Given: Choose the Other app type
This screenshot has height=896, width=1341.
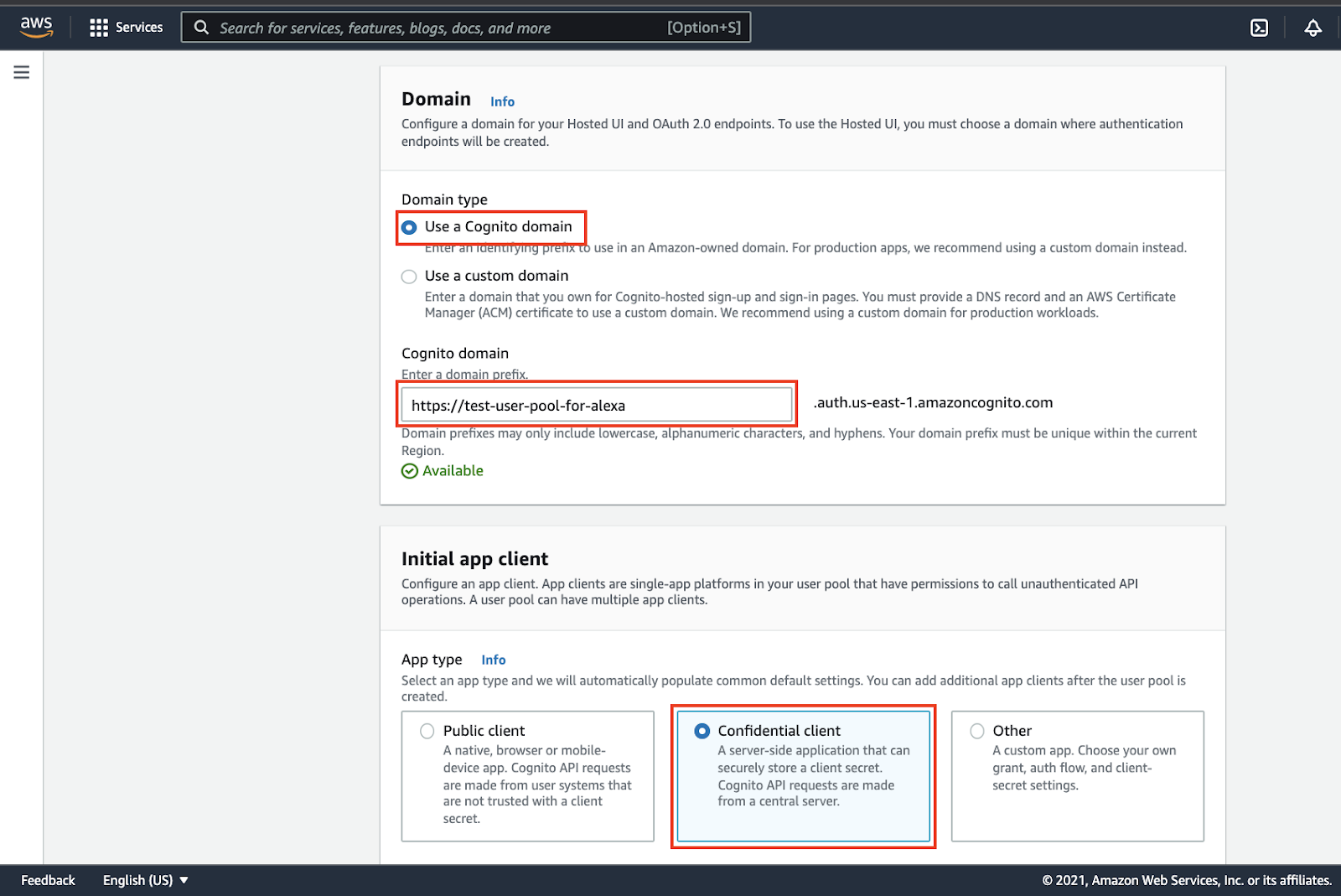Looking at the screenshot, I should [x=977, y=731].
